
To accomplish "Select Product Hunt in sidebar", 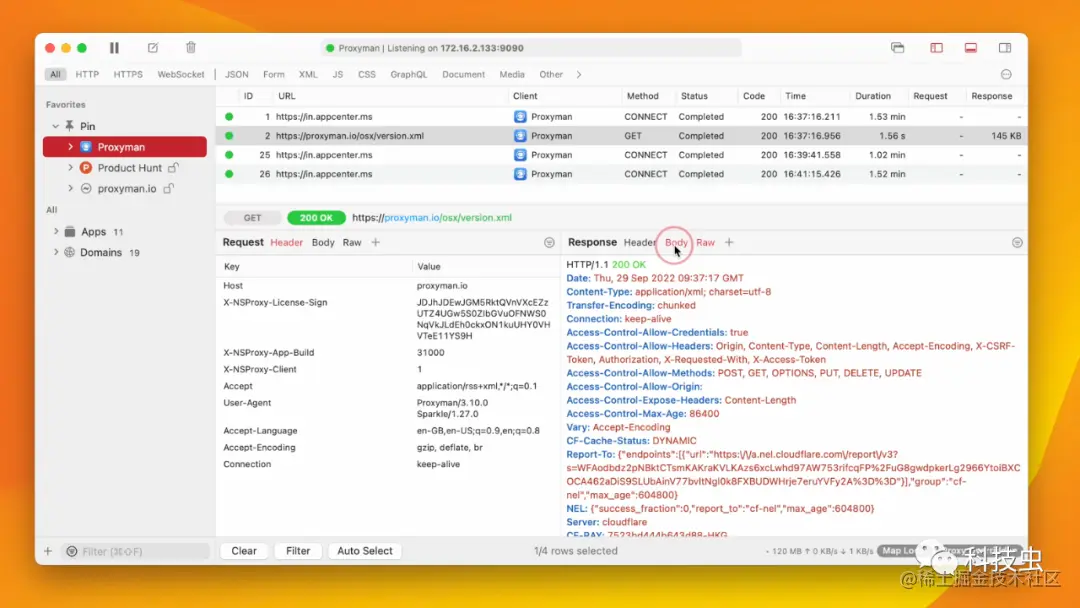I will pos(129,167).
